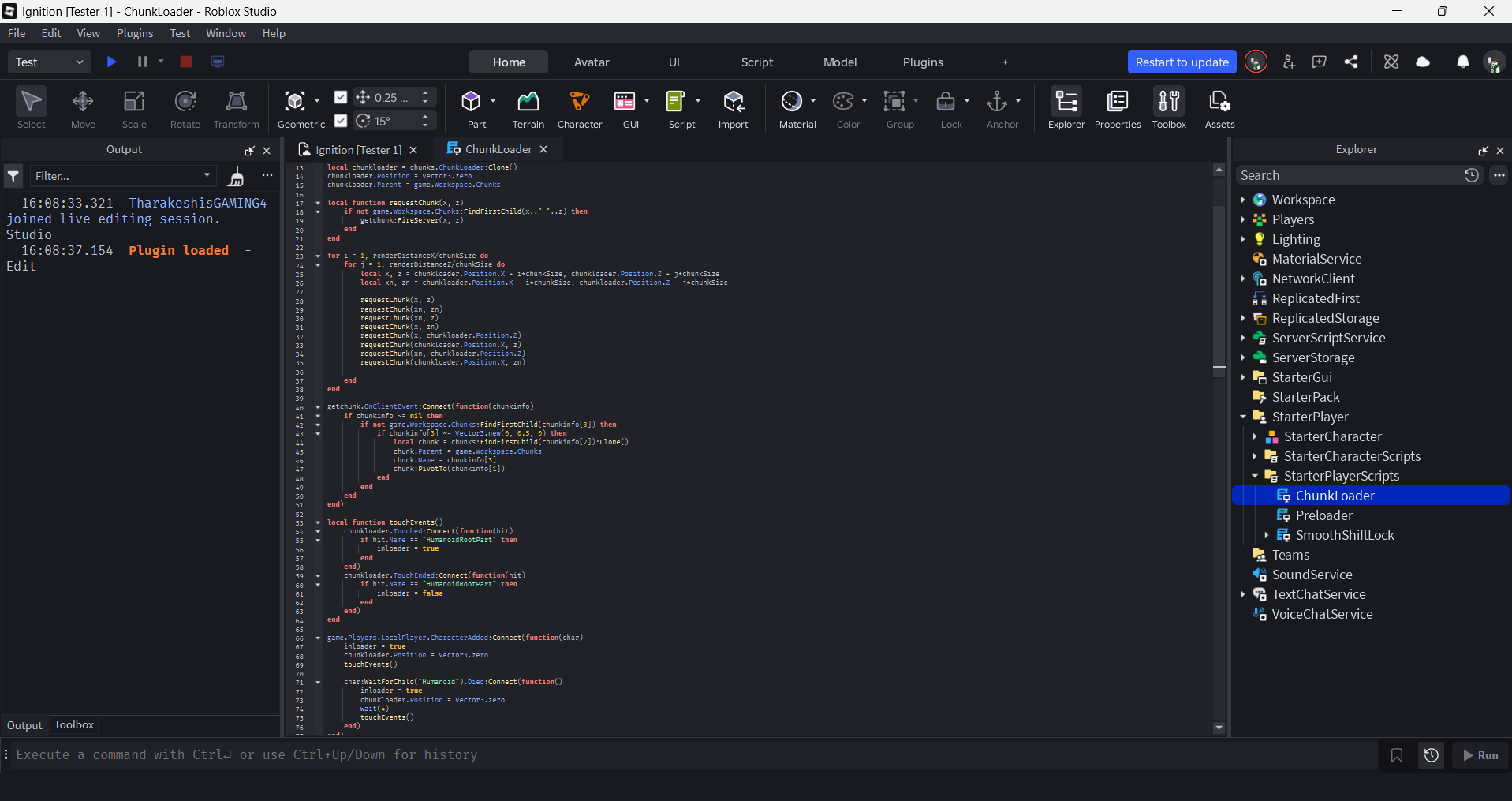Open the Toolbox
Viewport: 1512px width, 801px height.
coord(1169,108)
